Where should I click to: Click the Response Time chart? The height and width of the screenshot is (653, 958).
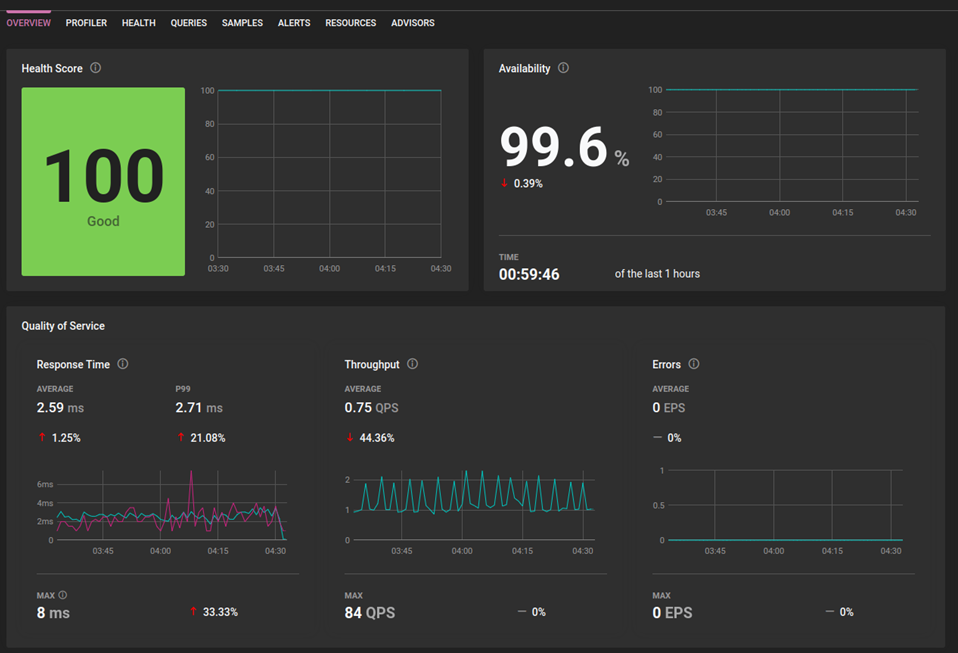point(163,512)
